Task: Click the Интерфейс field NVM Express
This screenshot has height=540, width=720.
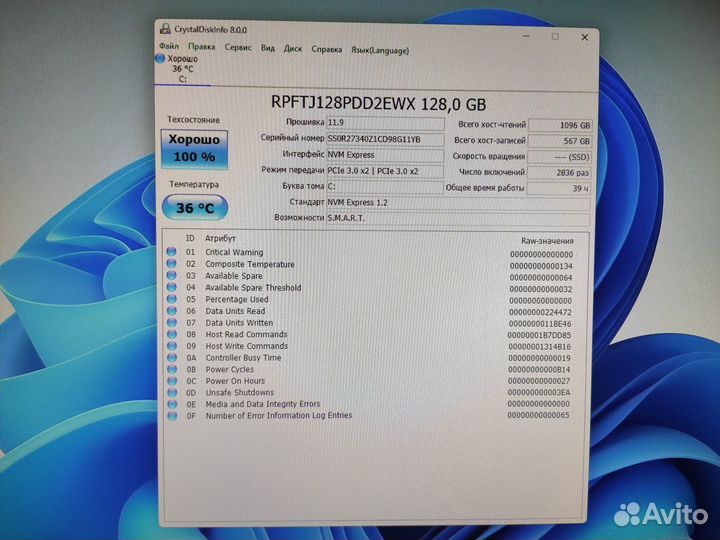Action: (385, 155)
